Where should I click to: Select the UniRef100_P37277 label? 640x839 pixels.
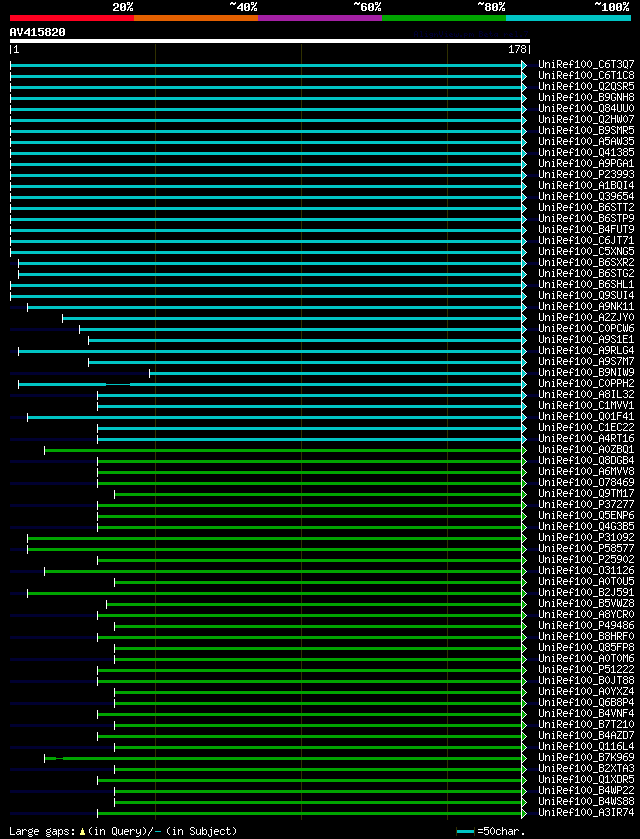(586, 504)
